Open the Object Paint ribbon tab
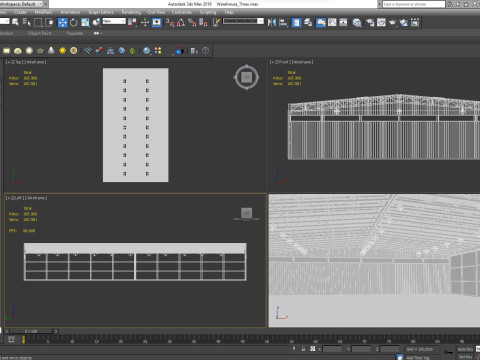The width and height of the screenshot is (480, 360). click(40, 33)
